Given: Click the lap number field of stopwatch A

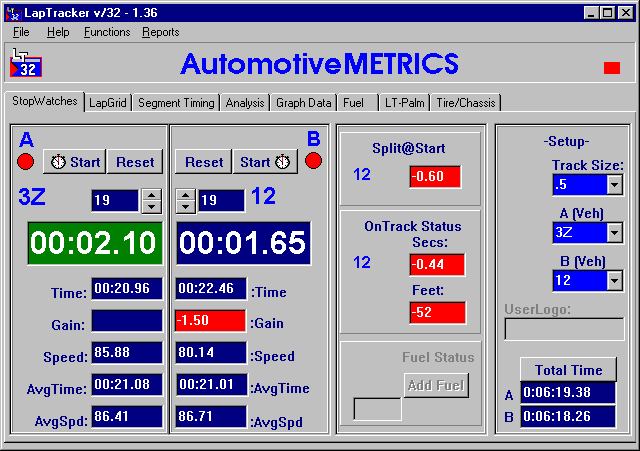Looking at the screenshot, I should pos(115,200).
